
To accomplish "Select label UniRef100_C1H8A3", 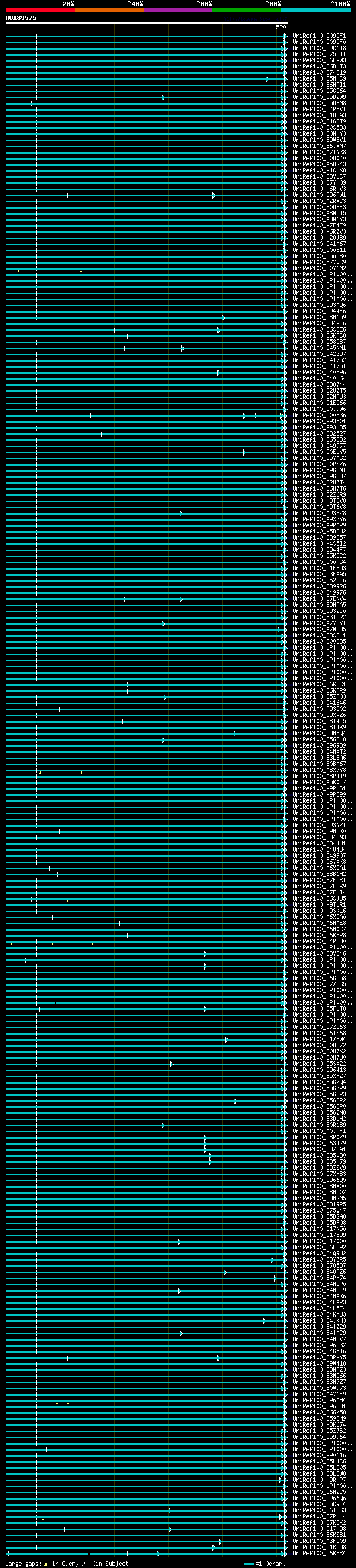I will point(319,115).
